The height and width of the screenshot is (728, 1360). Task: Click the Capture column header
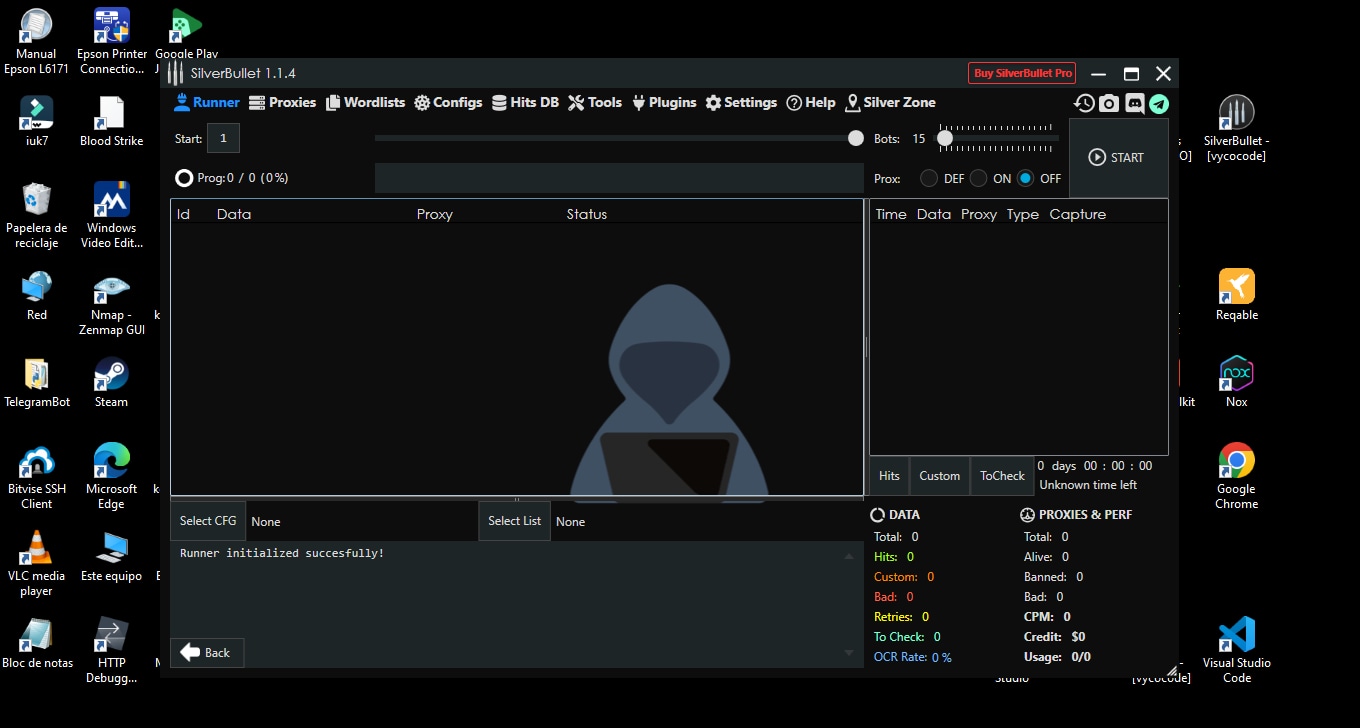pos(1078,214)
